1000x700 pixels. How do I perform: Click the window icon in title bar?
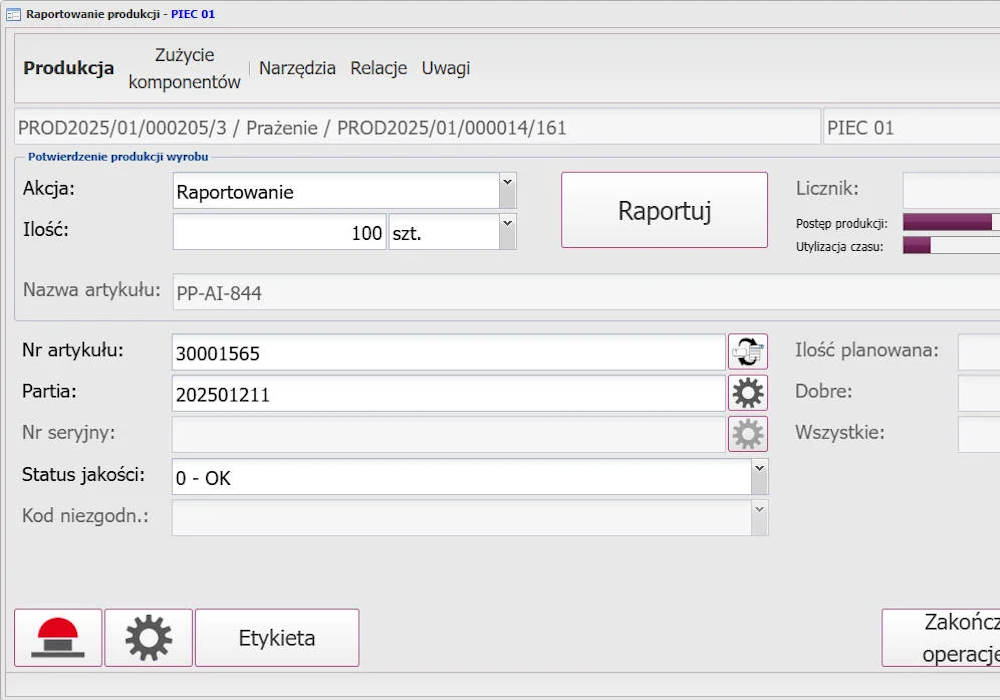(x=13, y=14)
